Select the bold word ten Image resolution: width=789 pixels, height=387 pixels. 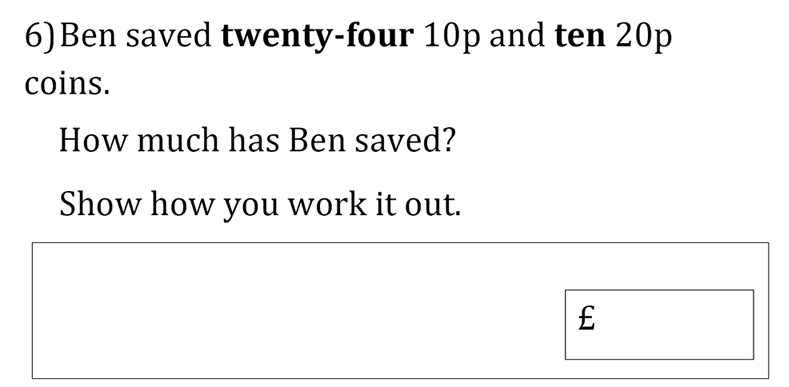[580, 37]
